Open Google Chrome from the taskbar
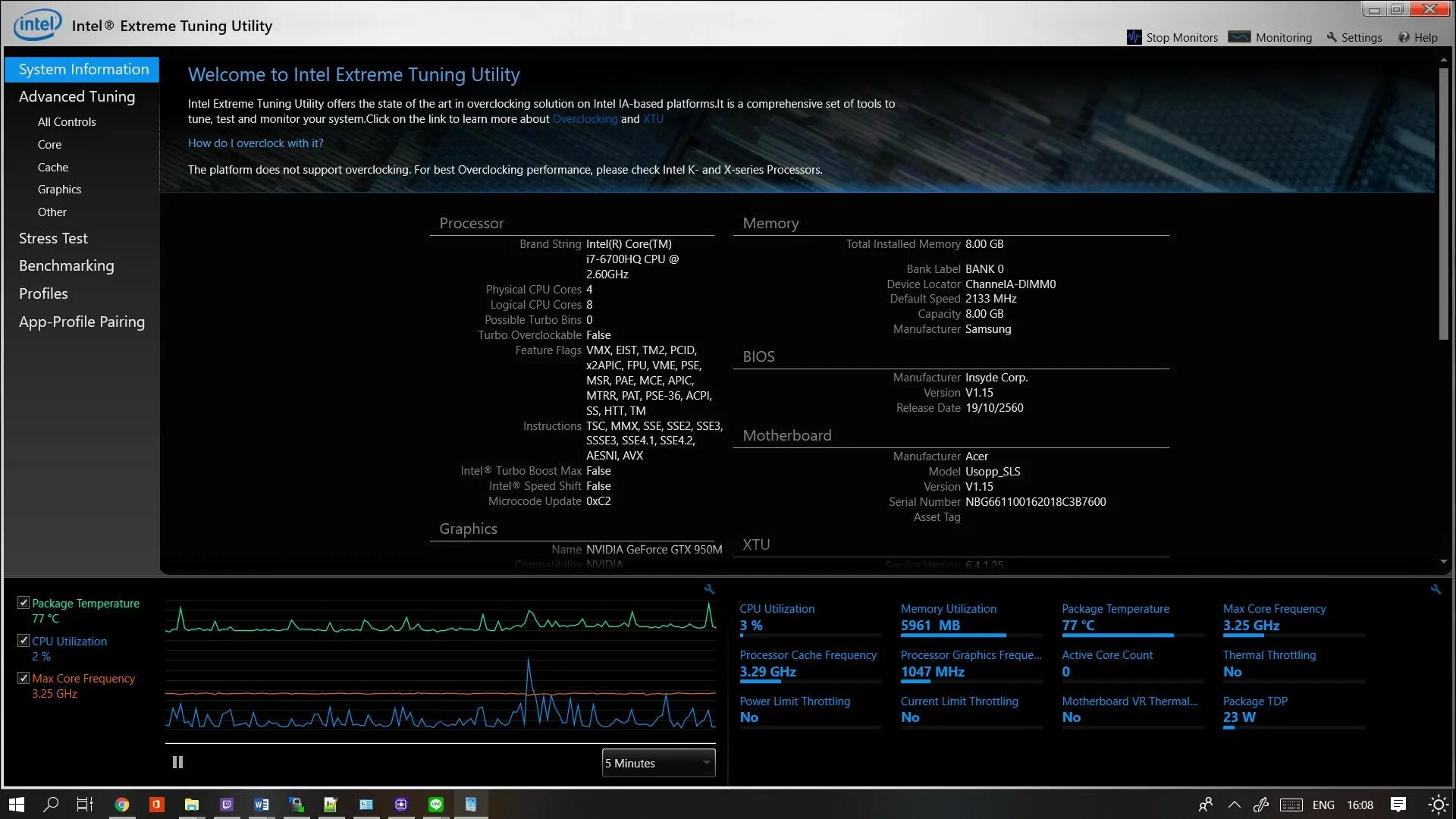1456x819 pixels. click(x=121, y=805)
